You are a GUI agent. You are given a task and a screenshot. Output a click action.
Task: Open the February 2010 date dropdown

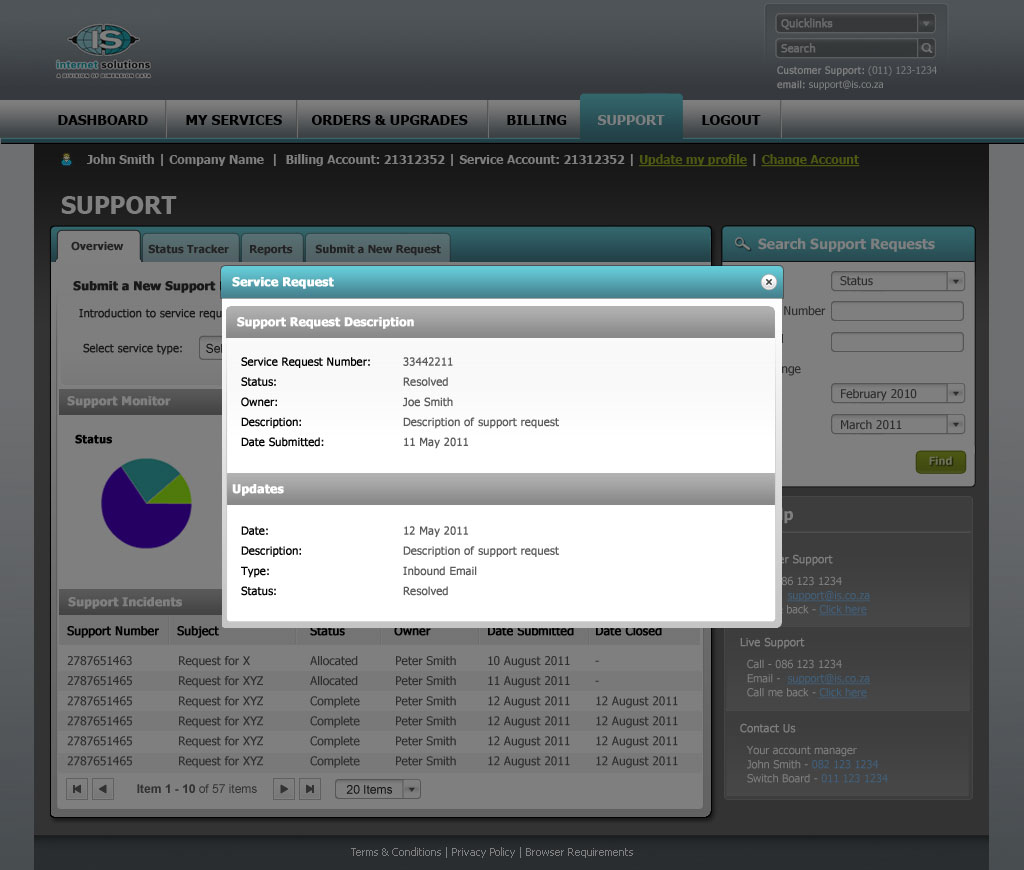[x=955, y=394]
